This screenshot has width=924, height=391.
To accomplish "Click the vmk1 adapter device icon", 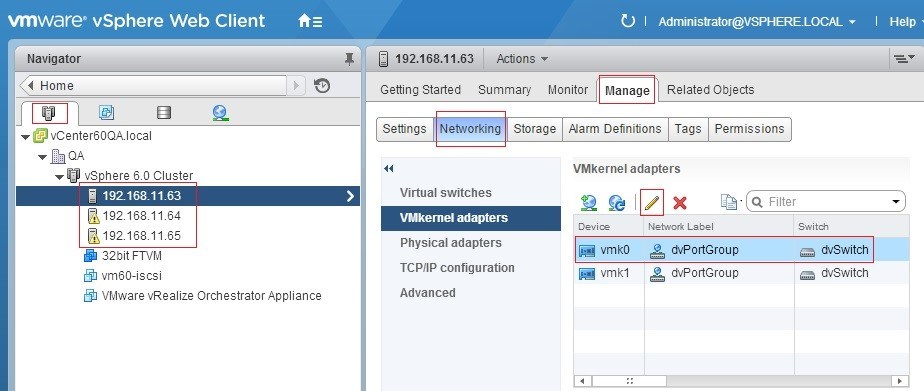I will tap(587, 273).
